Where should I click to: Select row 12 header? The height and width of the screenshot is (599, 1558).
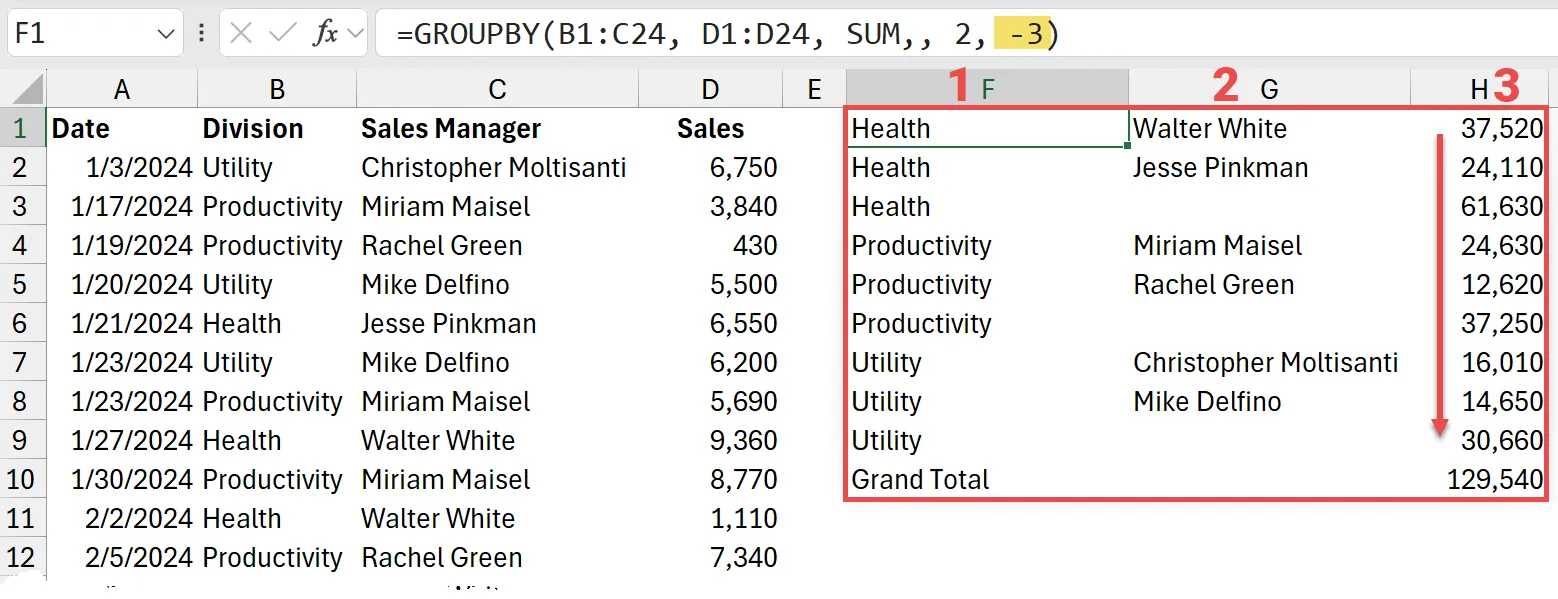(22, 558)
